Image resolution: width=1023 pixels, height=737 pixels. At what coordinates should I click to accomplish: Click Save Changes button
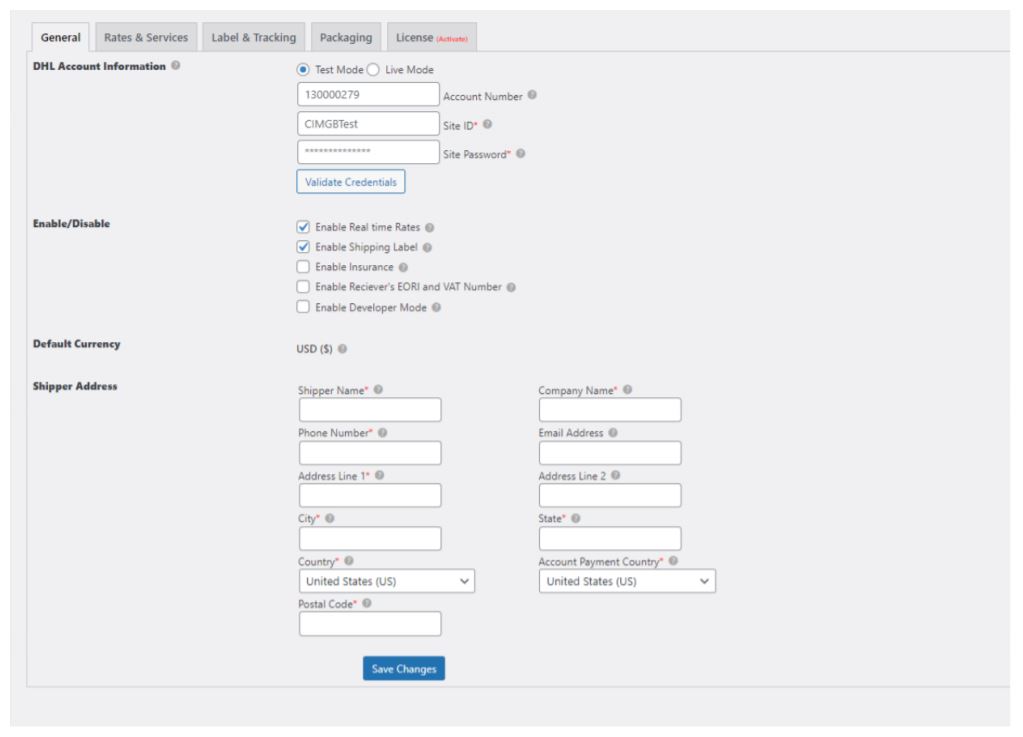(404, 669)
